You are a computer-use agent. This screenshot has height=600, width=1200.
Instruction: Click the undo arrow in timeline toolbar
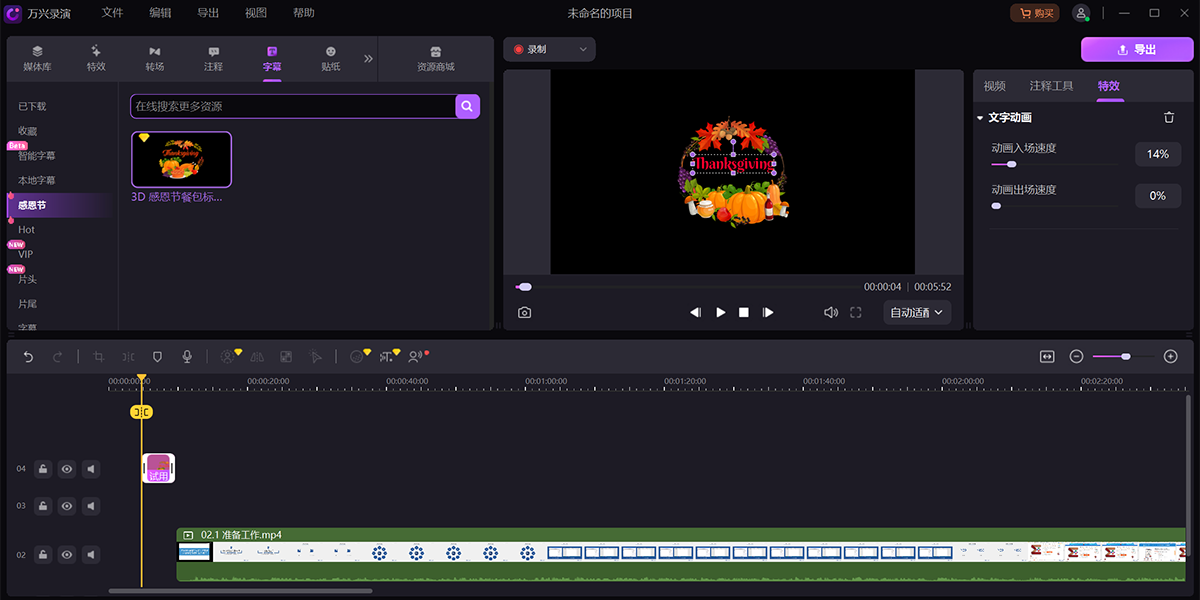point(28,356)
